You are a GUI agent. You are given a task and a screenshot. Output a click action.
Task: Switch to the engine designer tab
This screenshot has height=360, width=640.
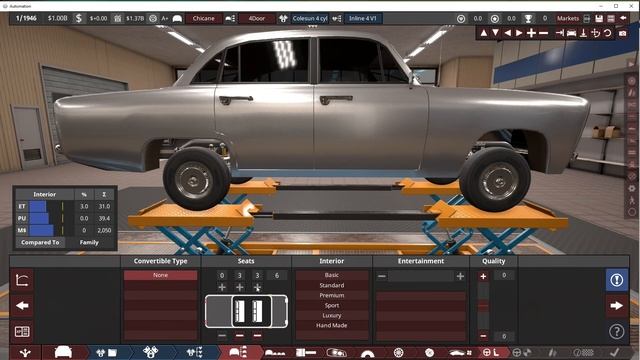pos(150,352)
